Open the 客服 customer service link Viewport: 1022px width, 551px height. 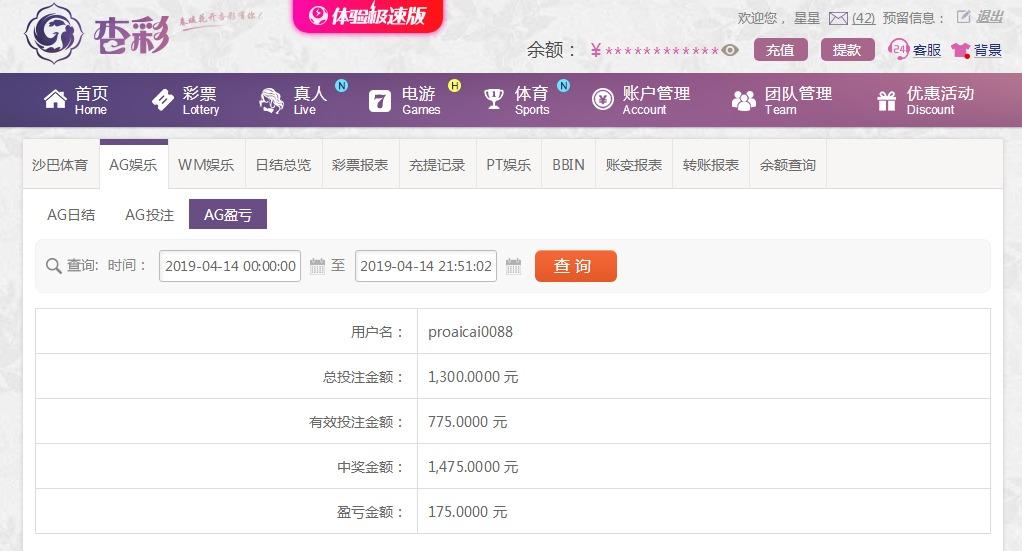926,50
